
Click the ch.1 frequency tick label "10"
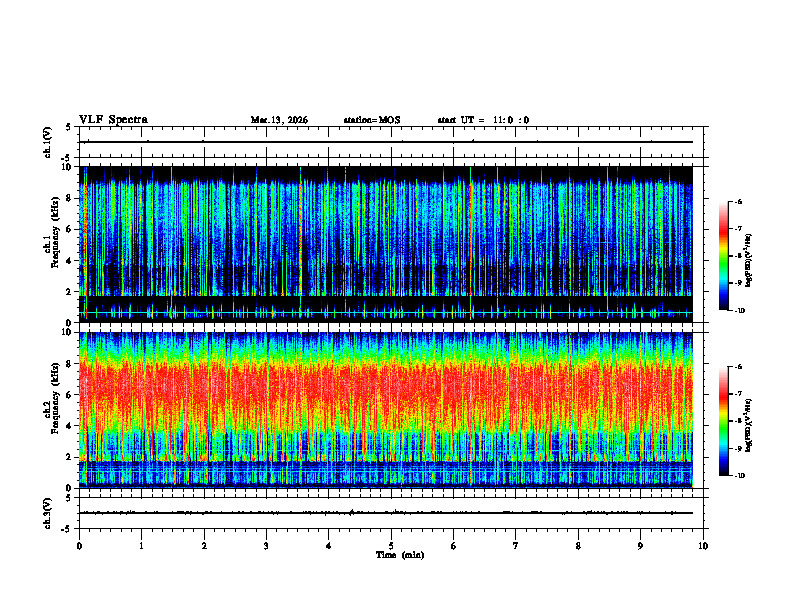click(x=67, y=167)
